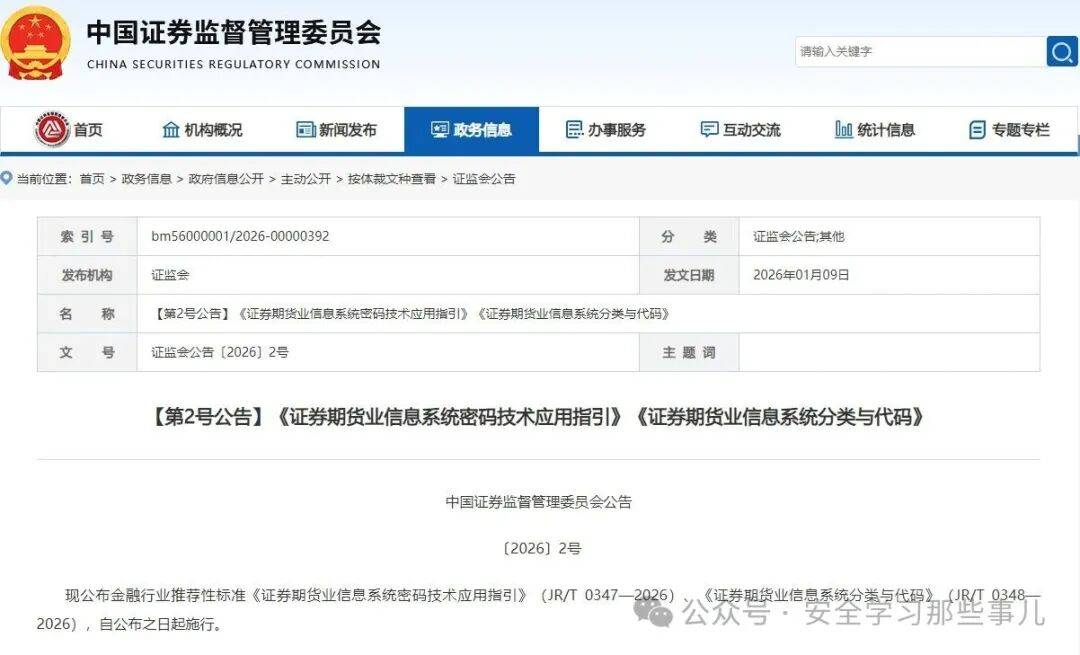The height and width of the screenshot is (655, 1080).
Task: Select 主动公开 in the breadcrumb path
Action: 306,179
